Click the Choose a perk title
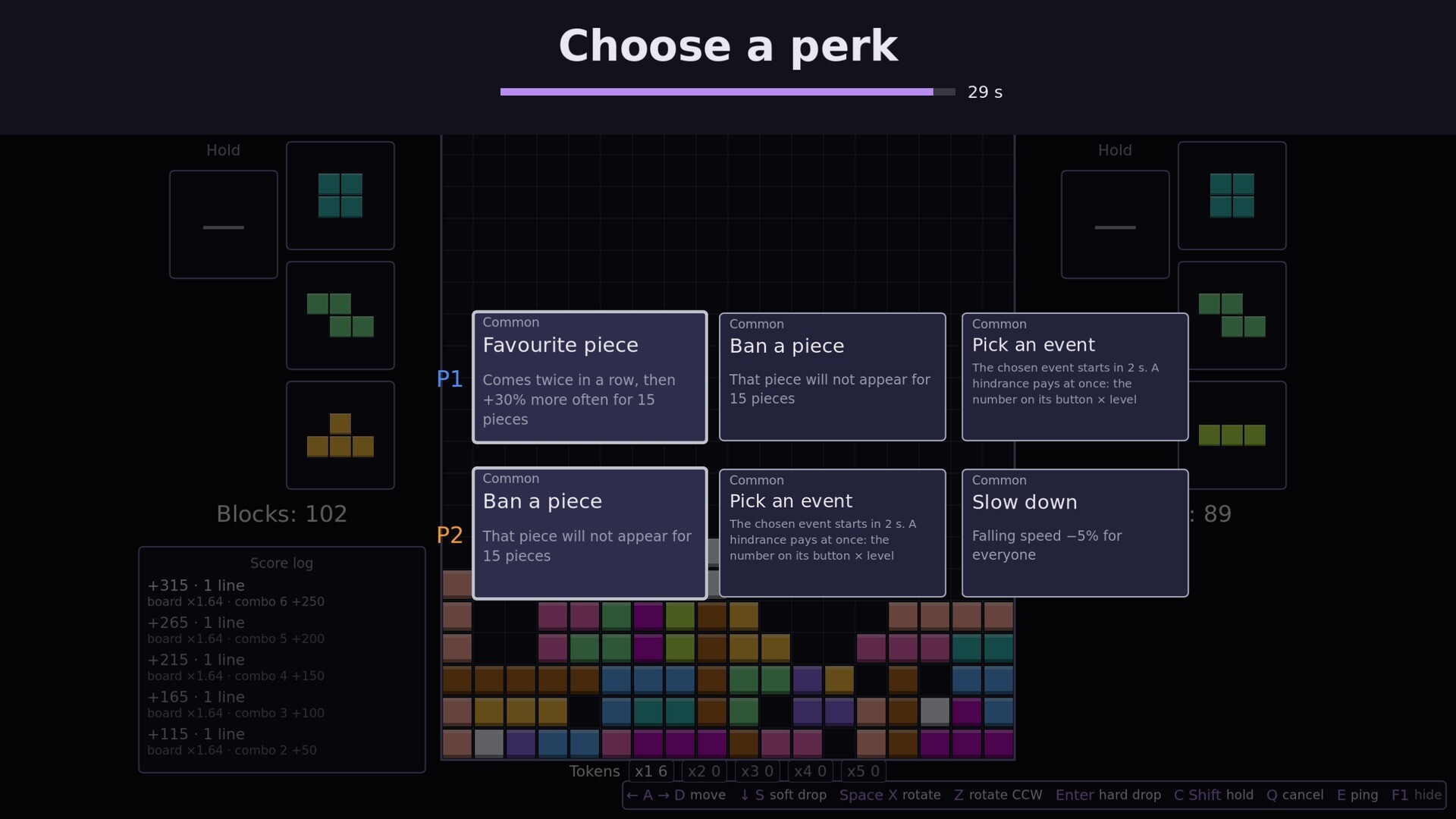This screenshot has height=819, width=1456. click(728, 46)
